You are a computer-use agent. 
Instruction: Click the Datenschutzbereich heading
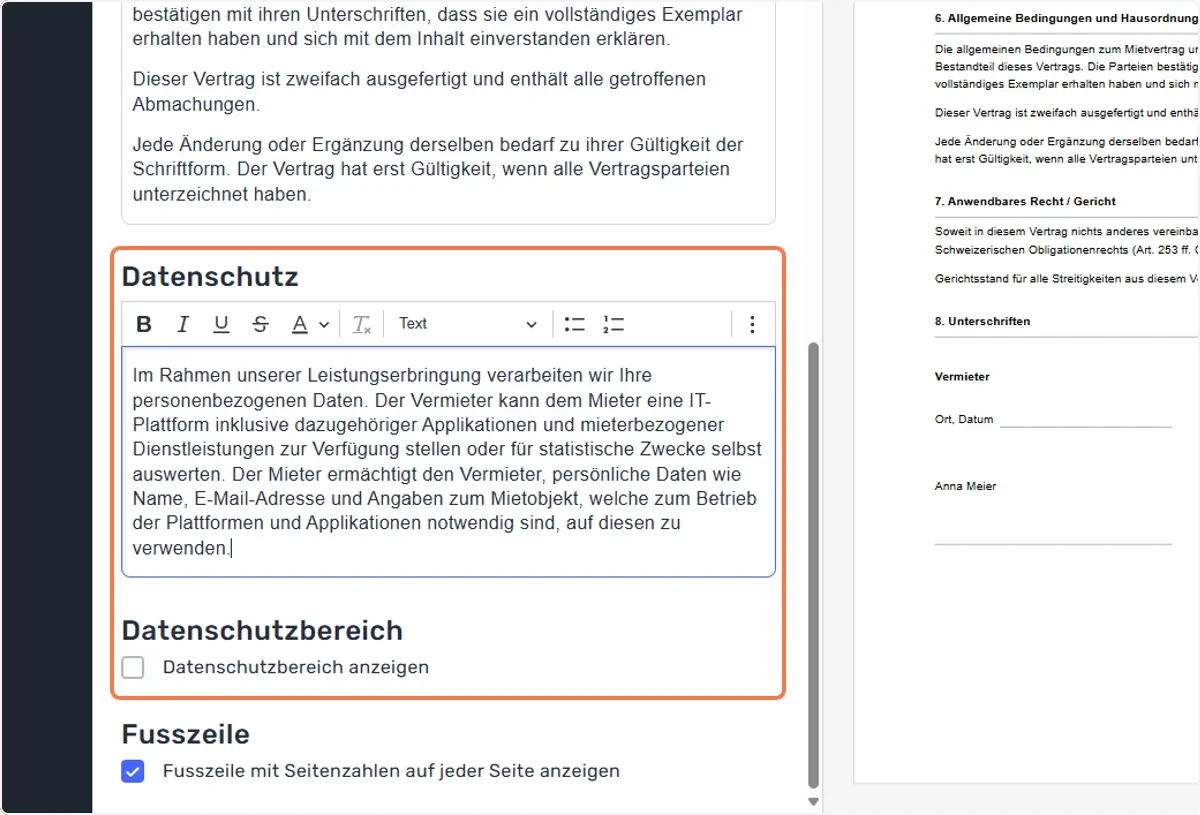coord(262,631)
